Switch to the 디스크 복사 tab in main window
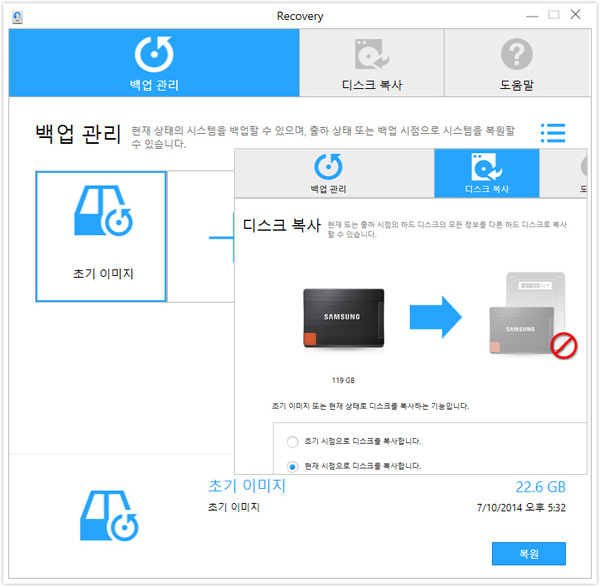 (x=372, y=63)
